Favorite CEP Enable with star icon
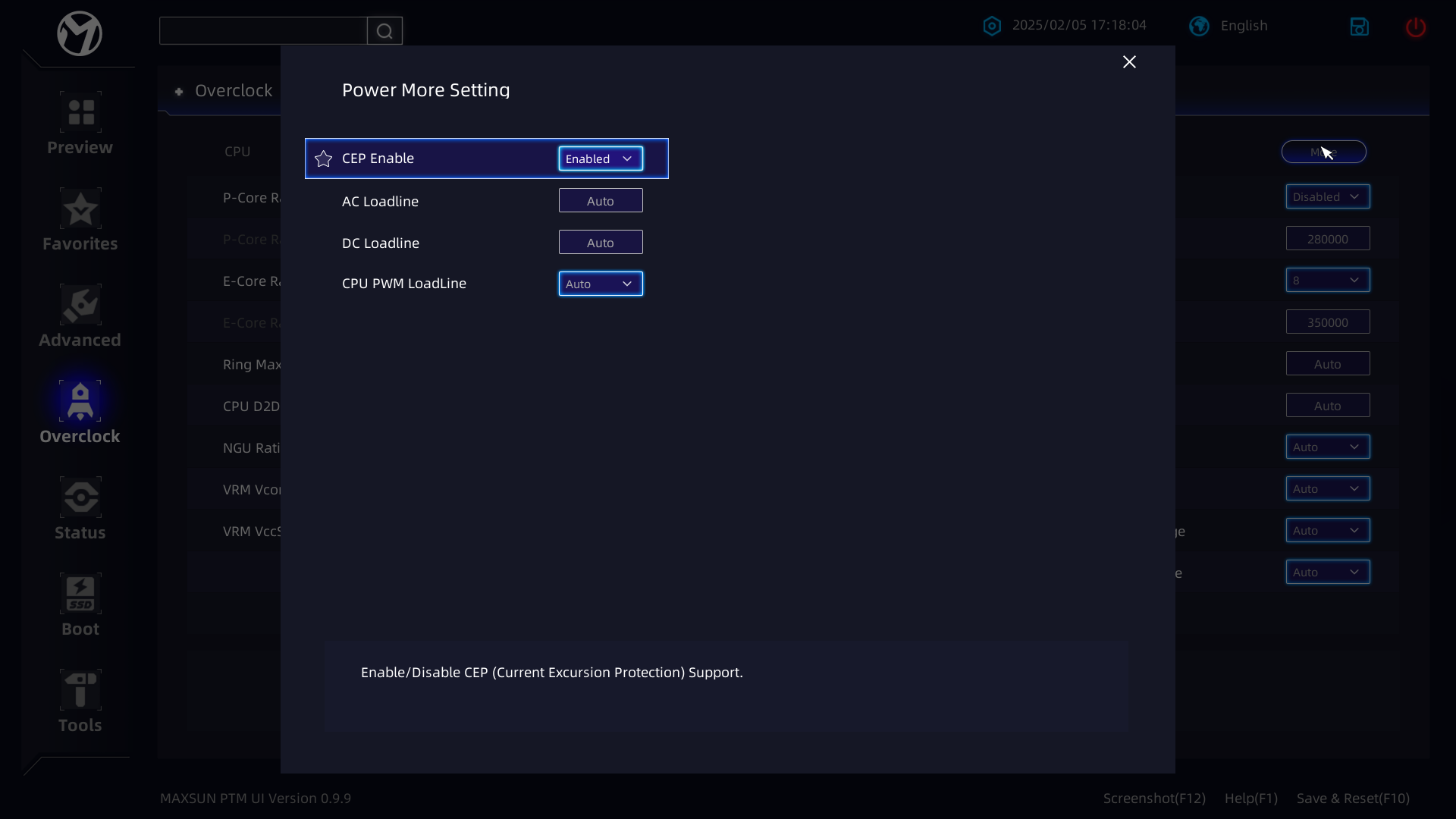Image resolution: width=1456 pixels, height=819 pixels. tap(324, 158)
